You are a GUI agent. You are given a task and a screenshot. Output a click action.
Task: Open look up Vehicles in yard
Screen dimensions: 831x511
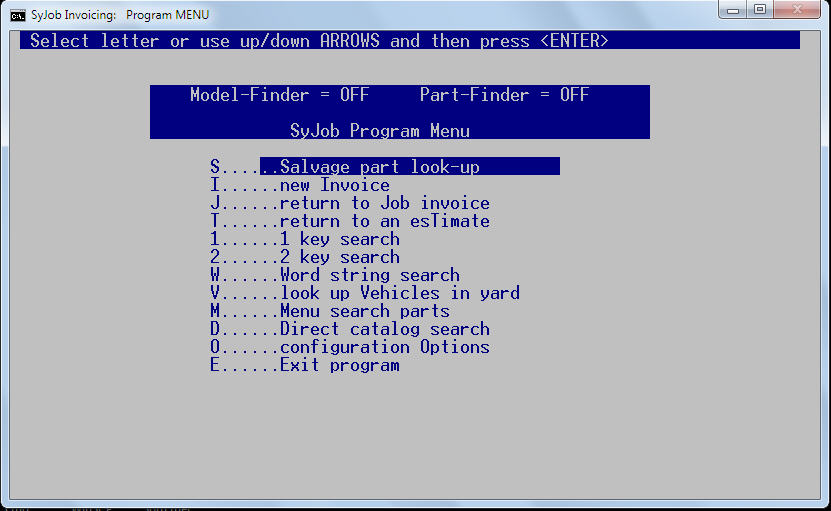pos(365,293)
